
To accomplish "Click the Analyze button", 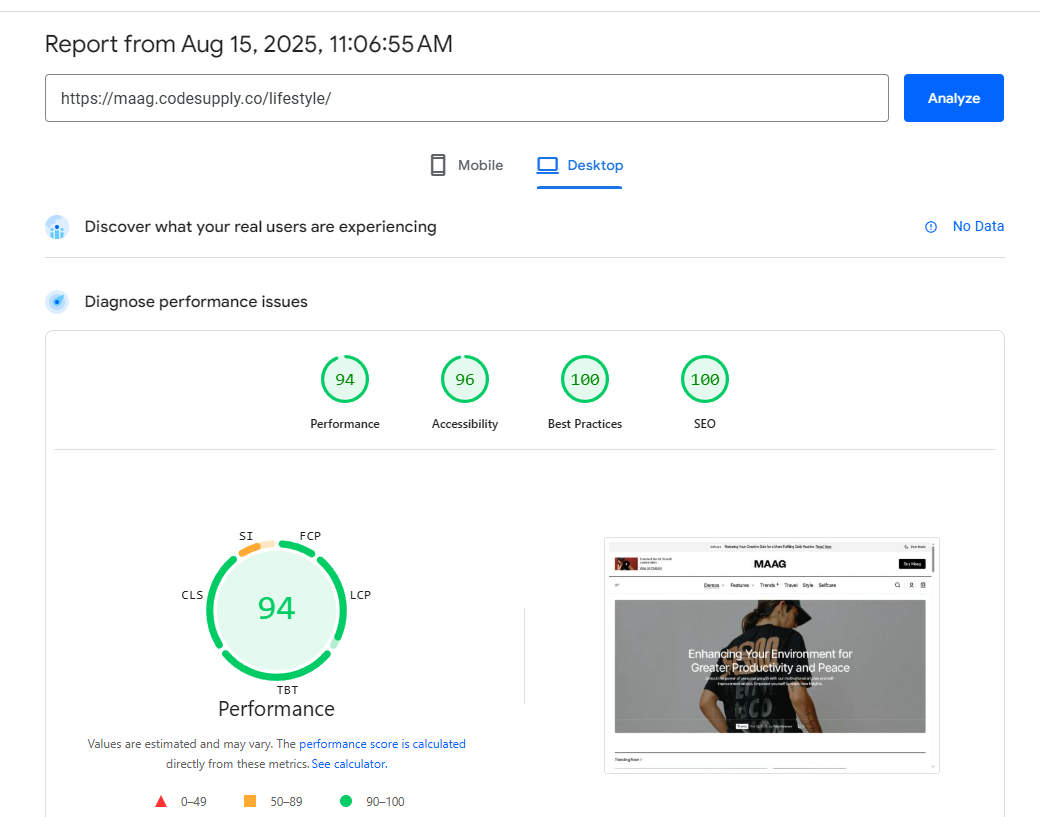I will (x=953, y=98).
